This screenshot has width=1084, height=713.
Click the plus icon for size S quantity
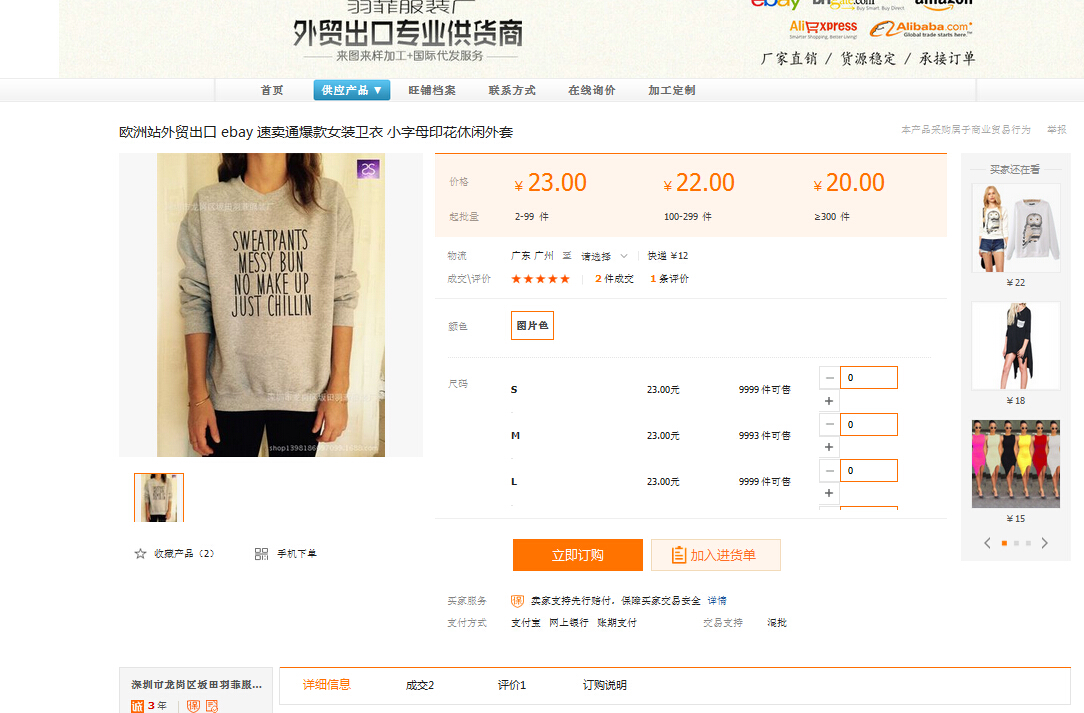click(x=829, y=401)
